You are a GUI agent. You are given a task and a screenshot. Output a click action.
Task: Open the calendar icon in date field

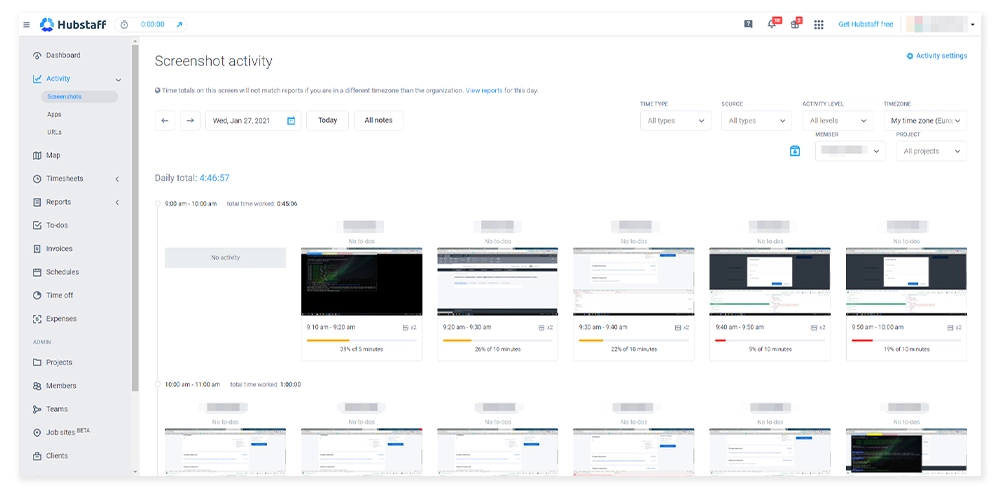[291, 120]
